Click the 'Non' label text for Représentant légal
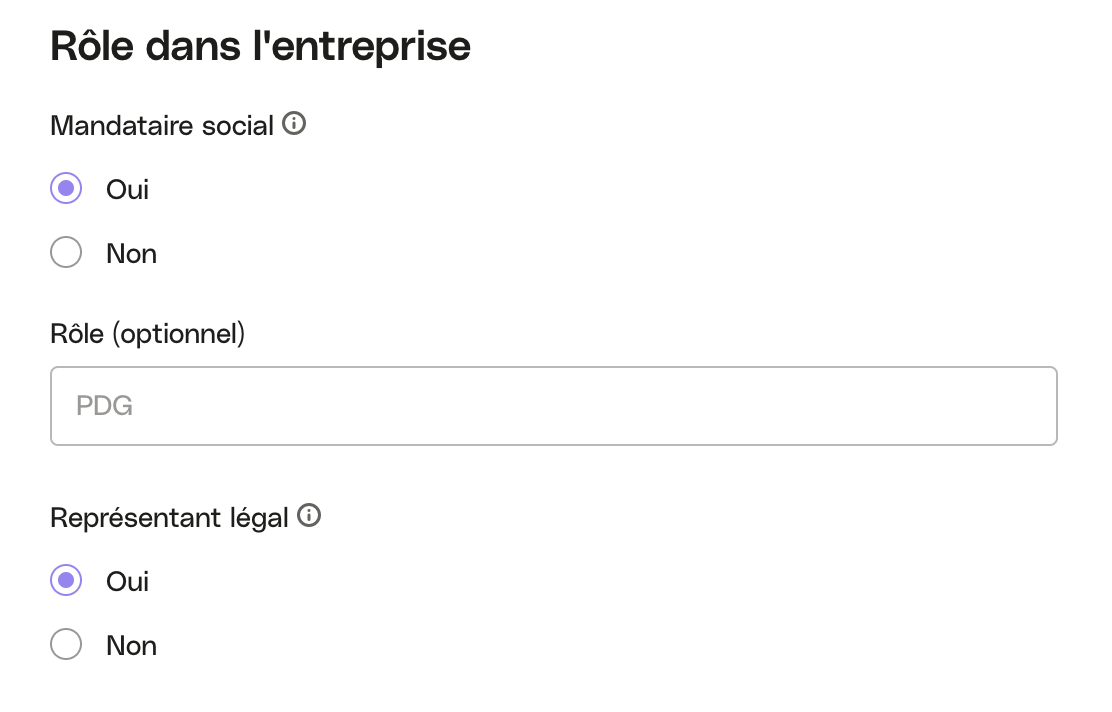The image size is (1112, 712). pos(131,646)
